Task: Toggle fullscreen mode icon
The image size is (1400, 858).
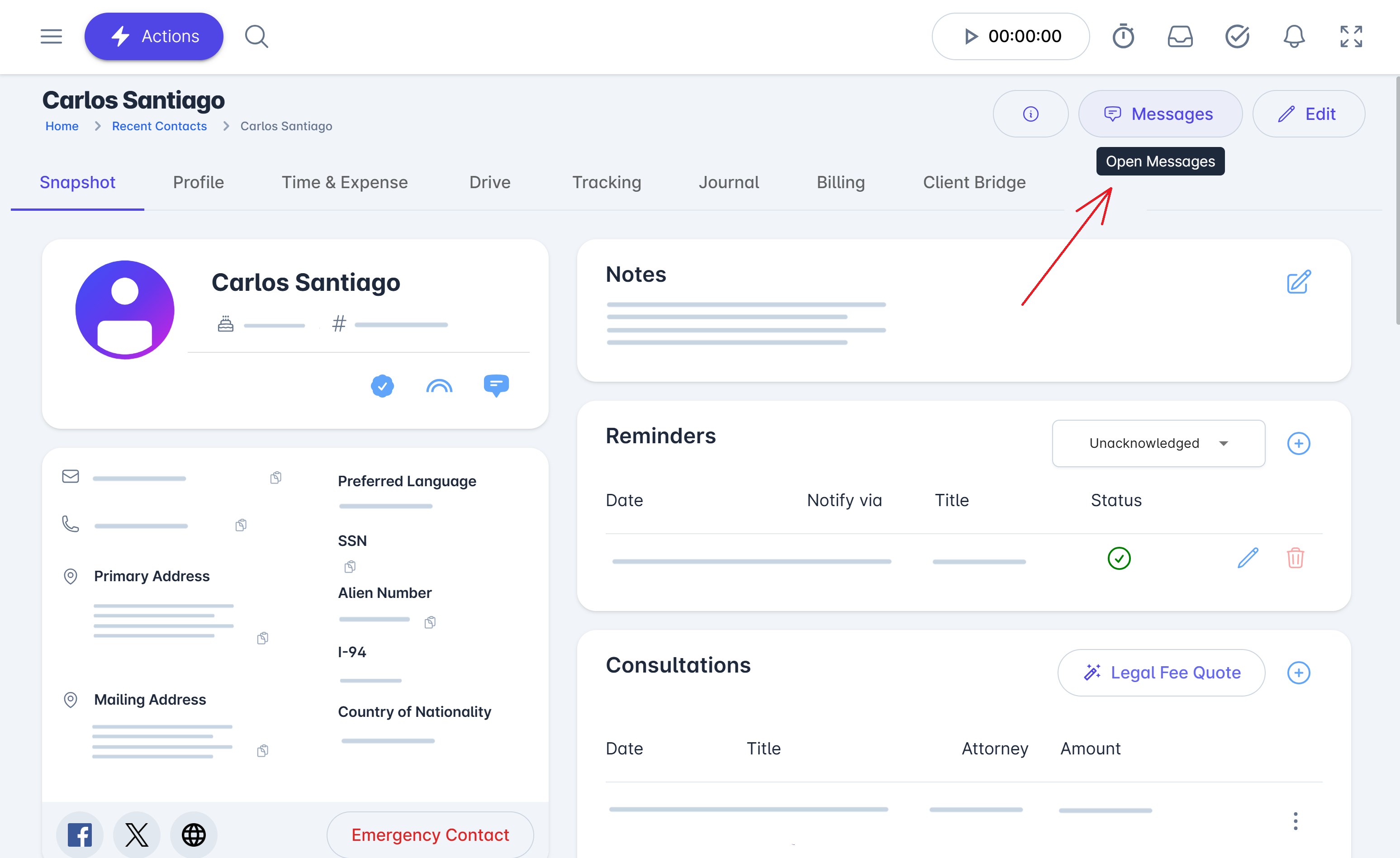Action: (1351, 36)
